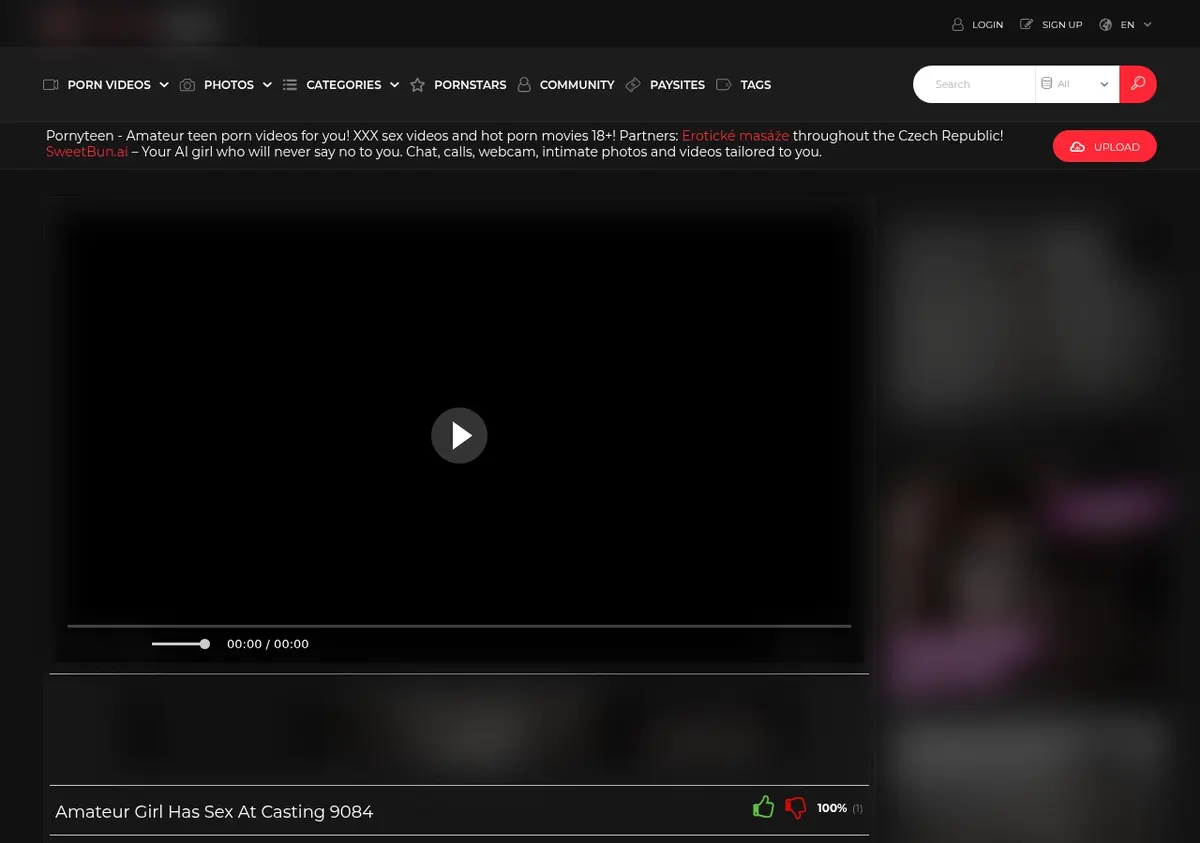Click the video title Amateur Girl Has Sex

214,812
